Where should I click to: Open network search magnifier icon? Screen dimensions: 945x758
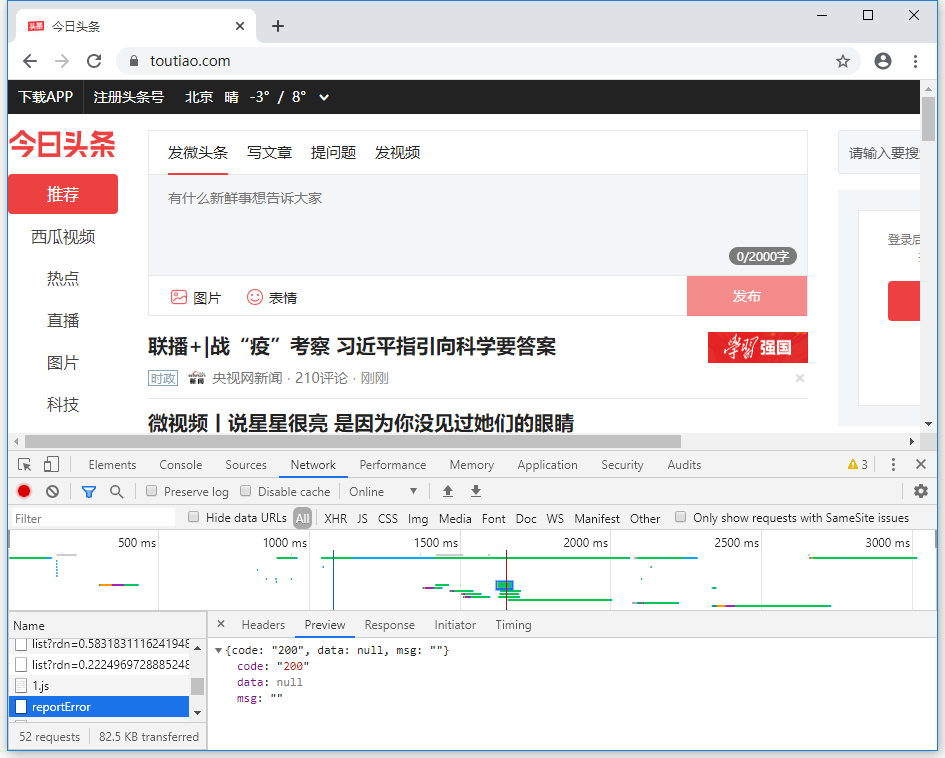117,491
